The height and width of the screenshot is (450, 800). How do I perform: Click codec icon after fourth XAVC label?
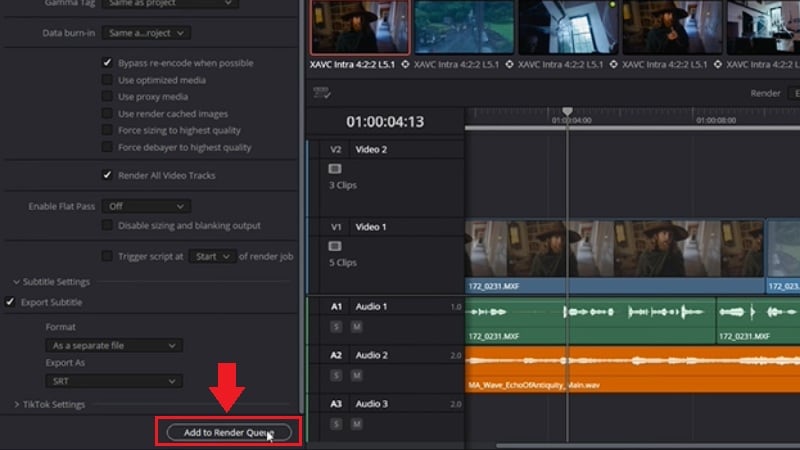pyautogui.click(x=717, y=64)
